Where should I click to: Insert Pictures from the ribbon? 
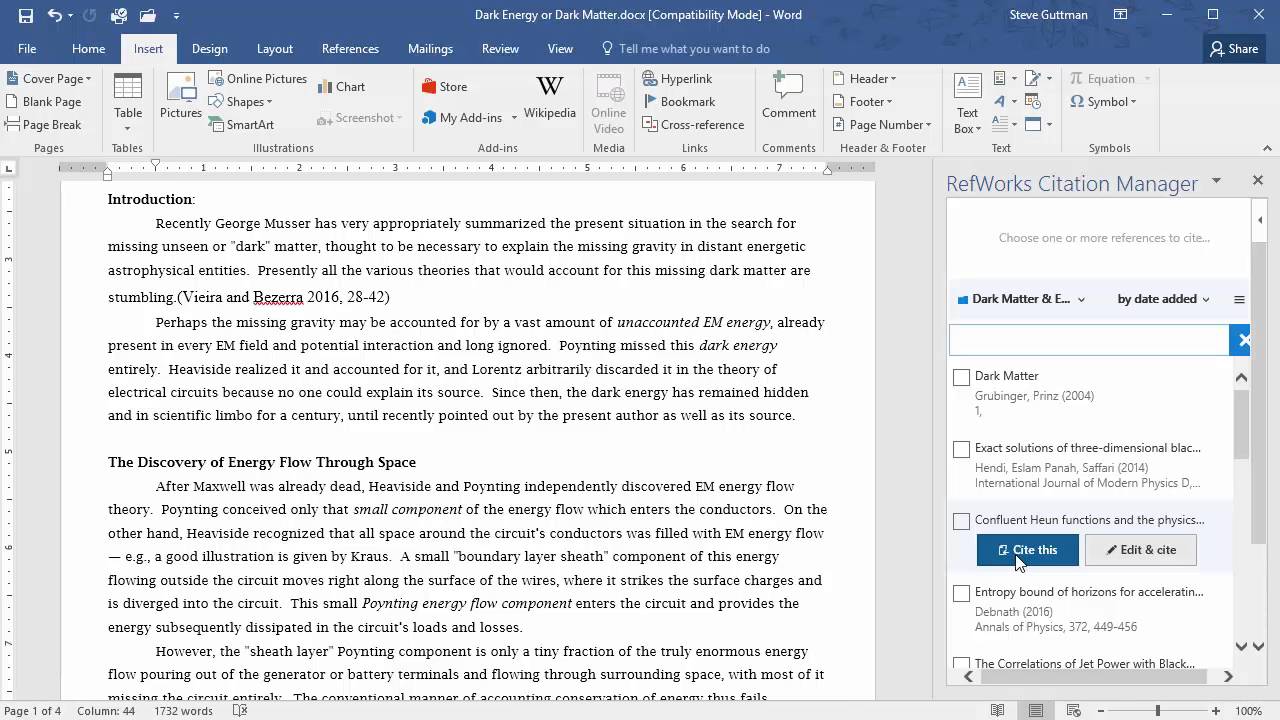click(181, 97)
